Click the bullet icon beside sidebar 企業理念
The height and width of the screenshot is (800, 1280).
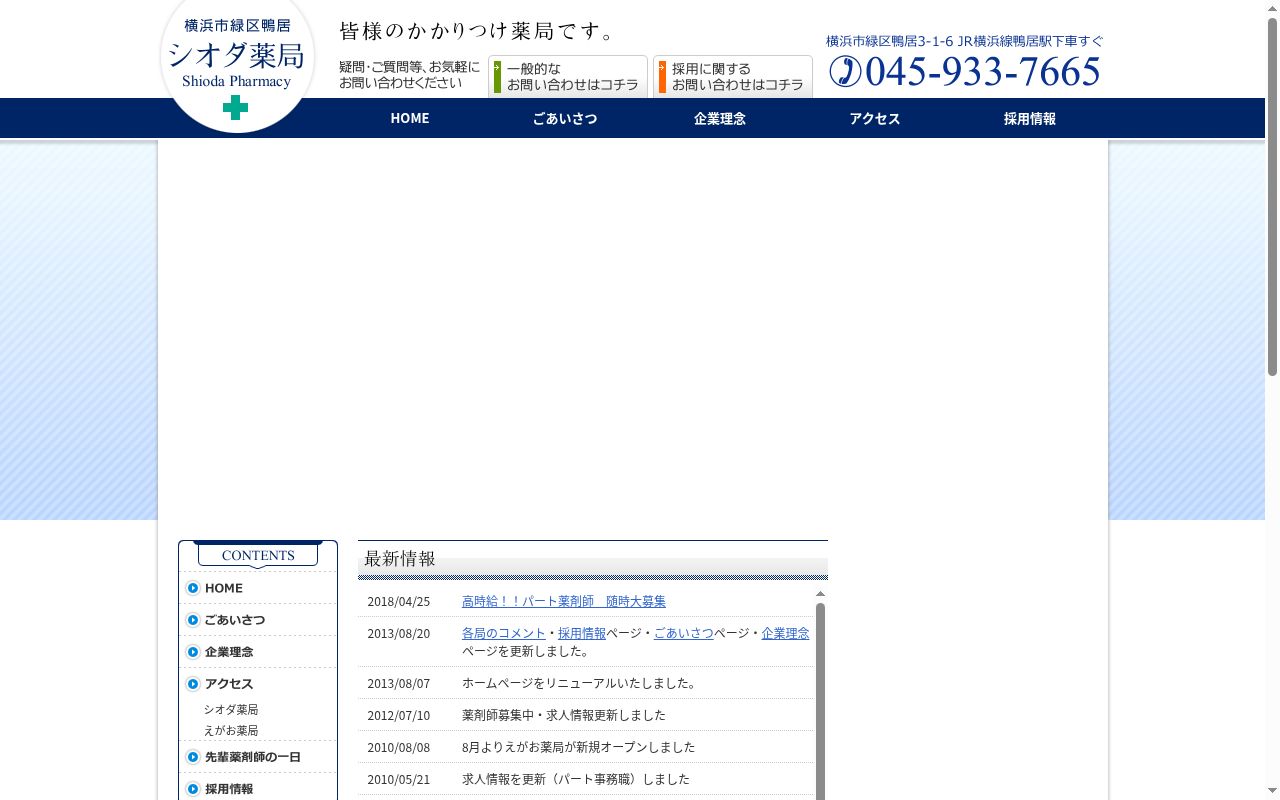(193, 652)
